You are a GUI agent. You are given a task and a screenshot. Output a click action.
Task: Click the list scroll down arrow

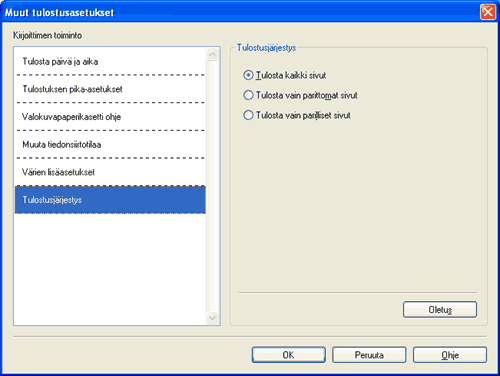[x=212, y=318]
